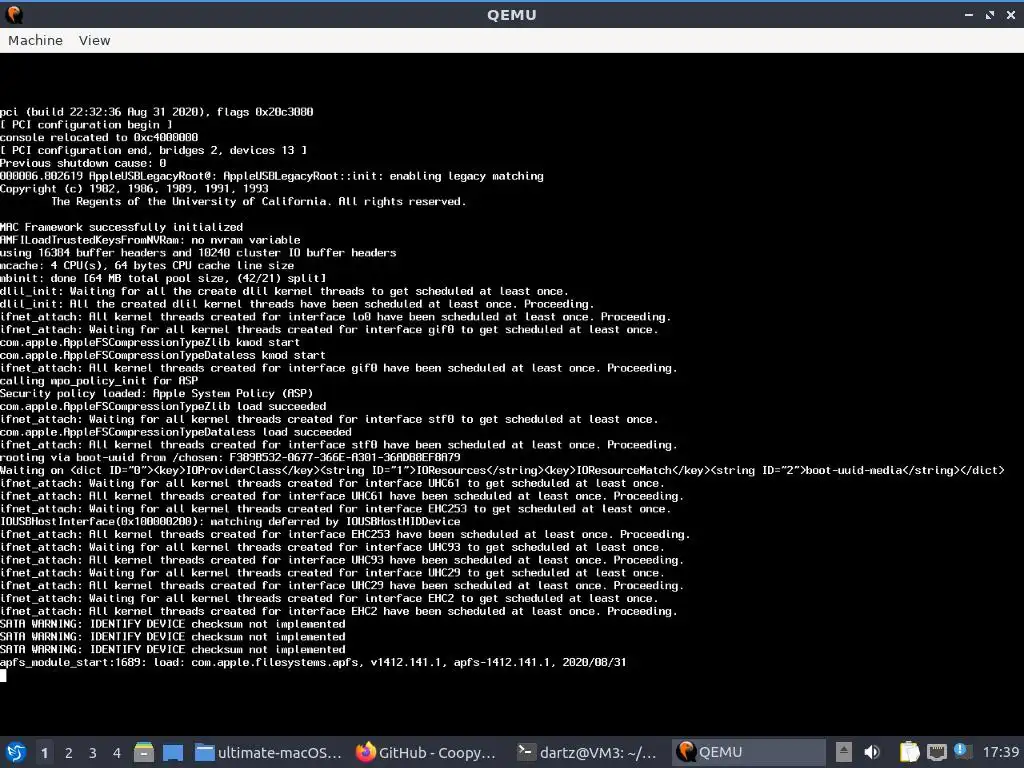Viewport: 1024px width, 768px height.
Task: Click the 'mbinit: done' log line
Action: (163, 278)
